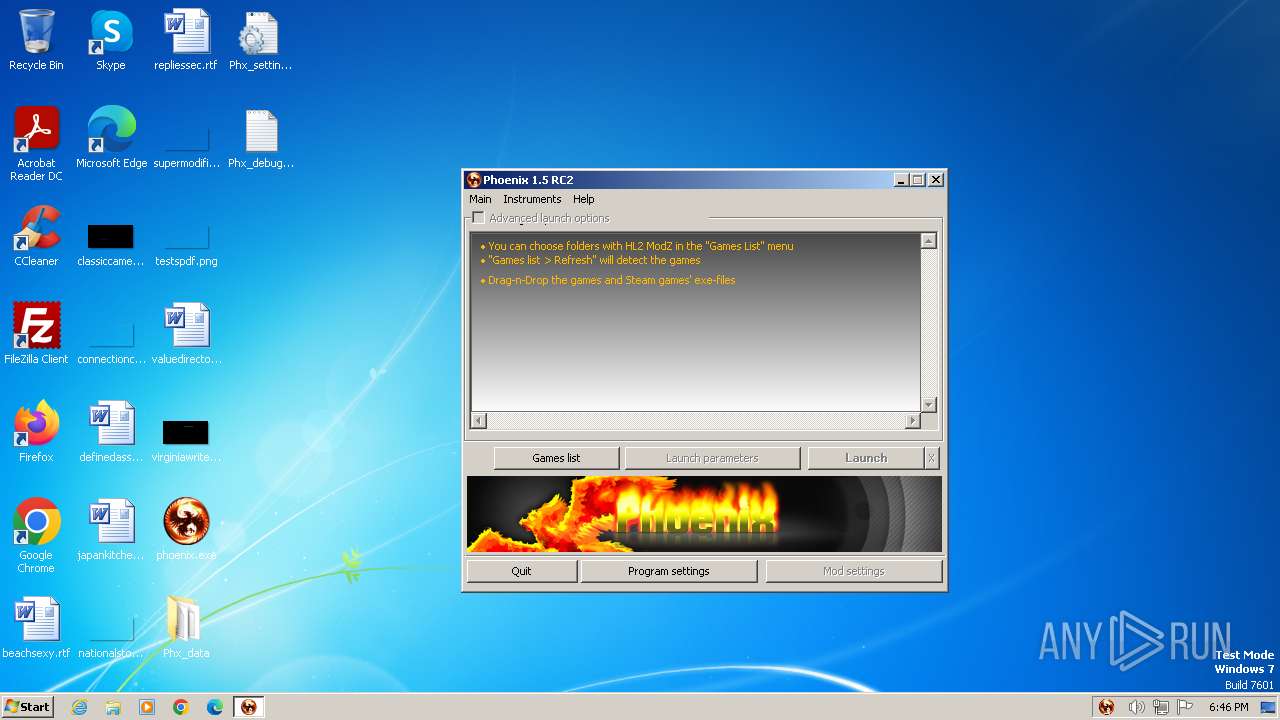Click the Phoenix system tray icon
Viewport: 1280px width, 720px height.
[x=1106, y=707]
